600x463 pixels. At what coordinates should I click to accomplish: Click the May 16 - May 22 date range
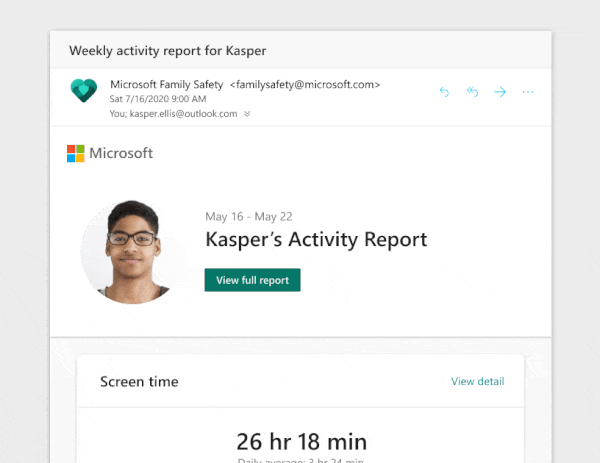249,217
